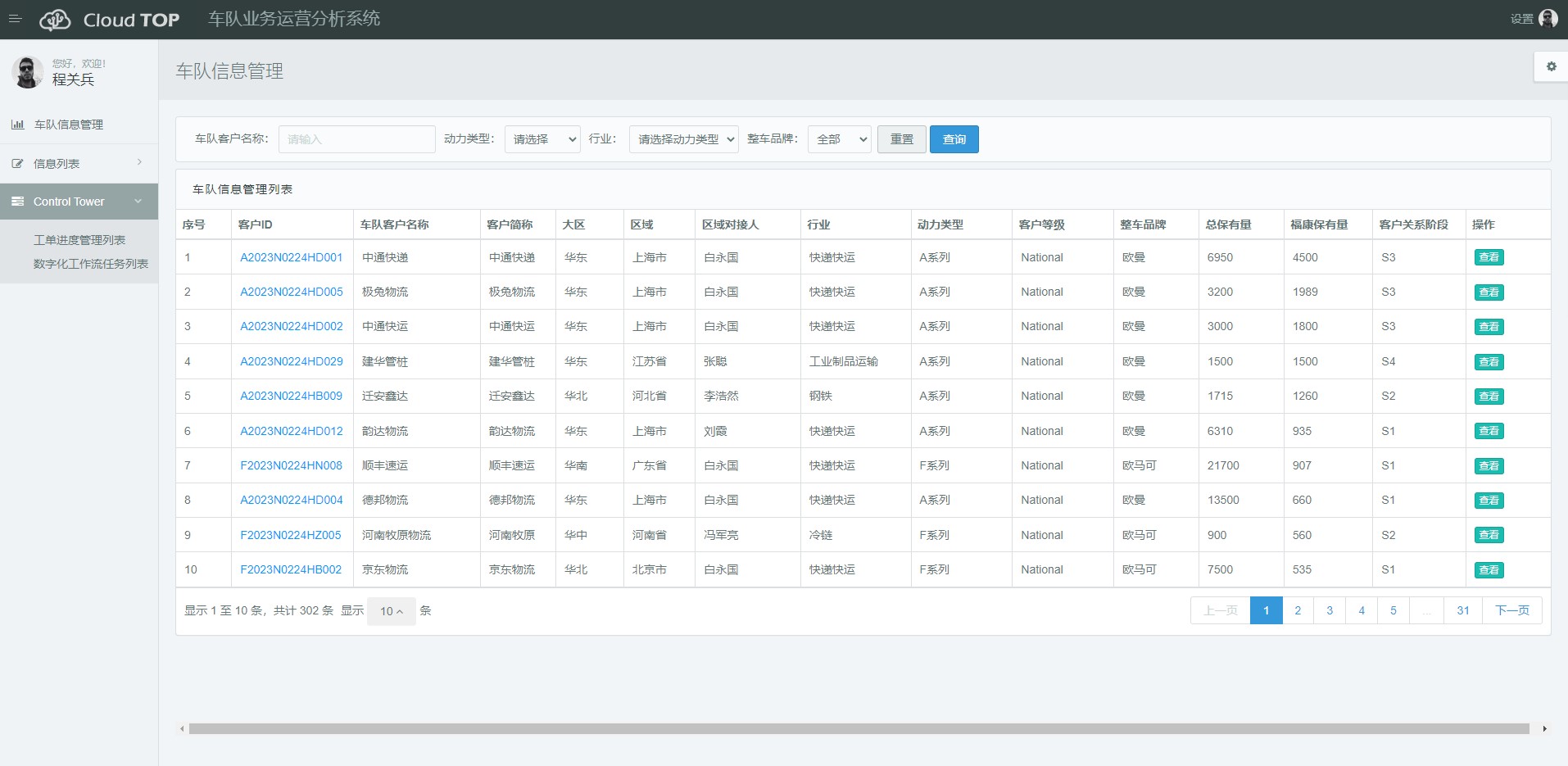Open the user avatar in top bar
The width and height of the screenshot is (1568, 766).
[1548, 19]
